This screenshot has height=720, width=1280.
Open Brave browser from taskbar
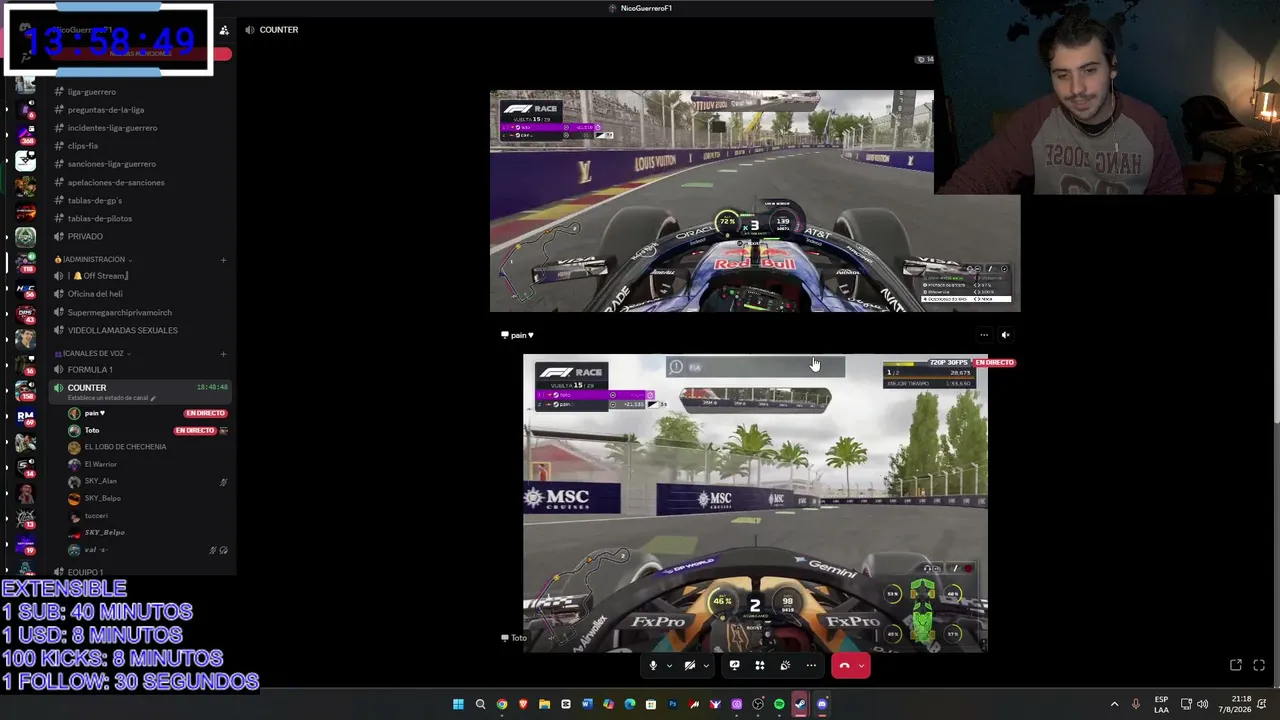coord(523,704)
